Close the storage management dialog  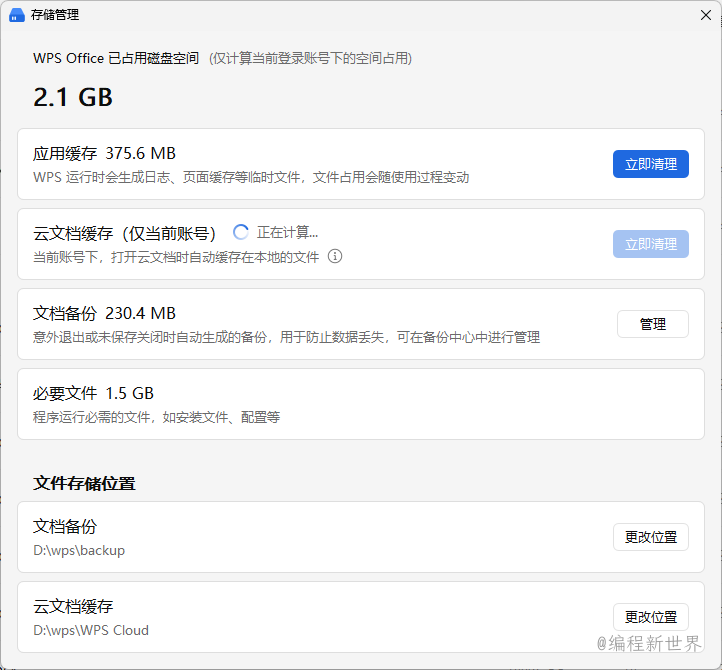[x=705, y=15]
